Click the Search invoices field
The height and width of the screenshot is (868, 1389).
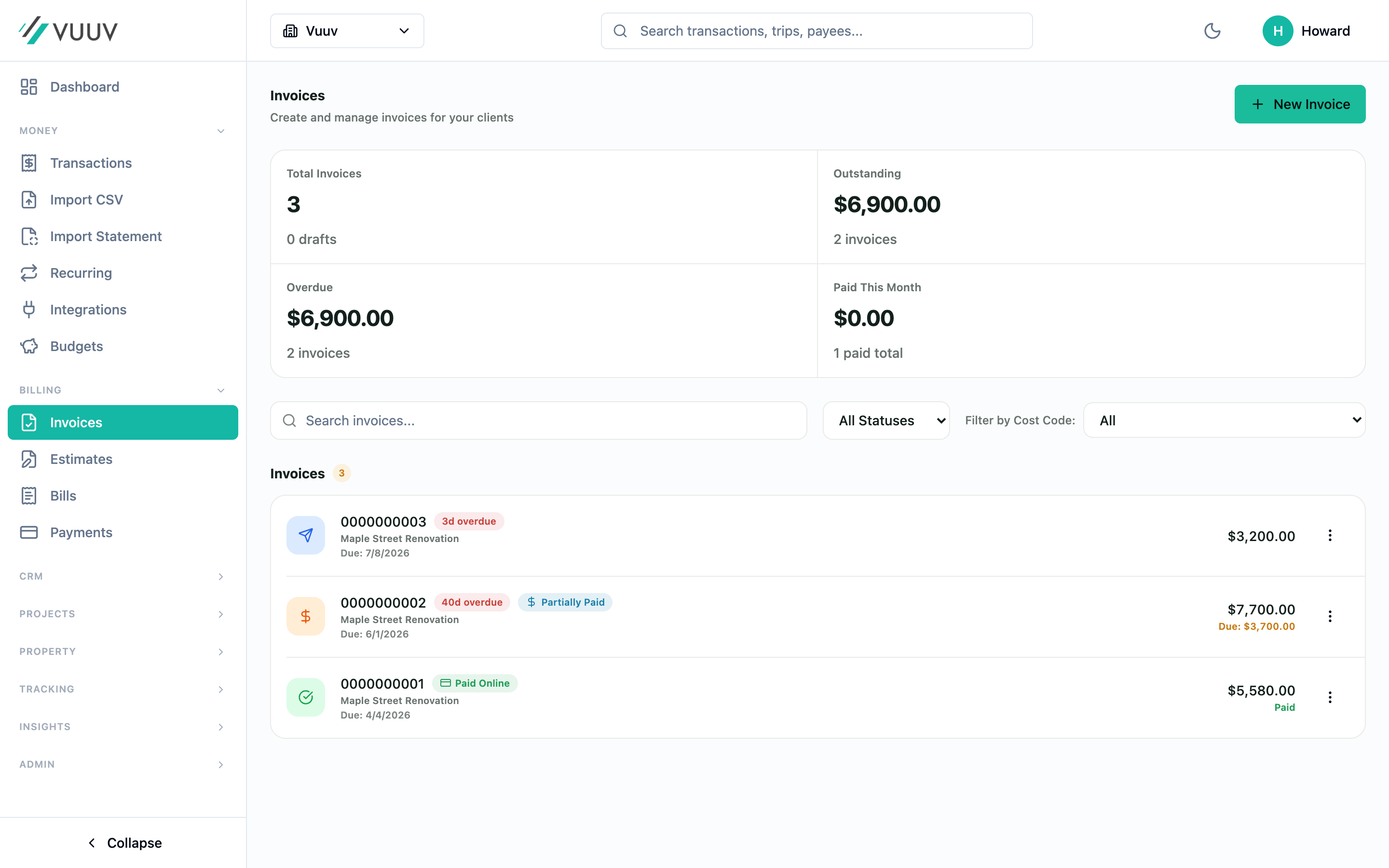pyautogui.click(x=538, y=421)
